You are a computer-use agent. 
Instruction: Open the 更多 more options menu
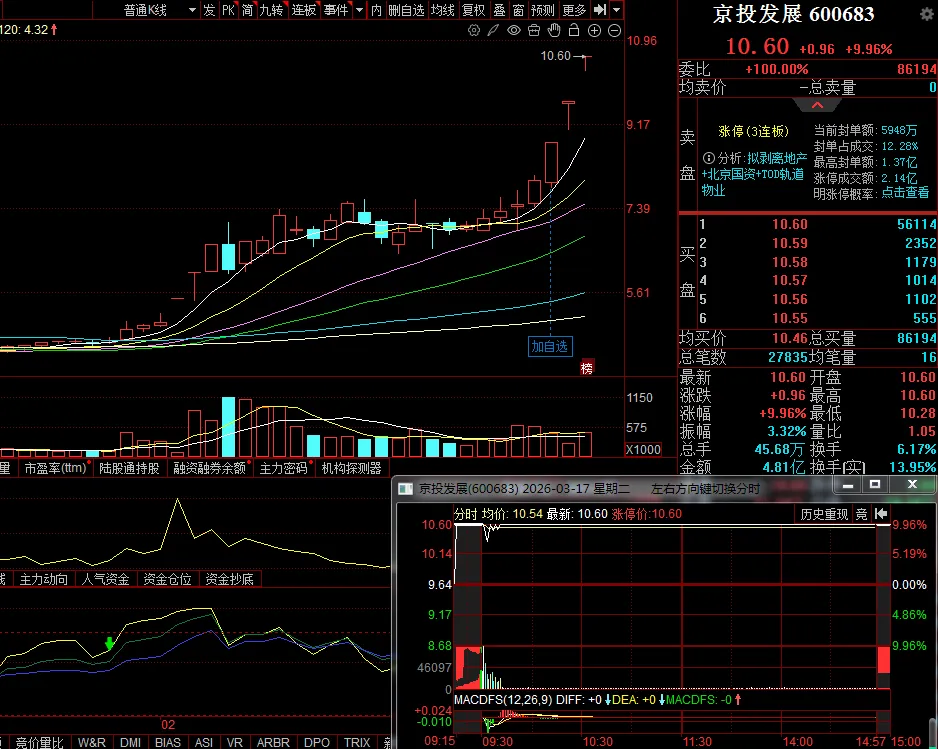click(574, 10)
